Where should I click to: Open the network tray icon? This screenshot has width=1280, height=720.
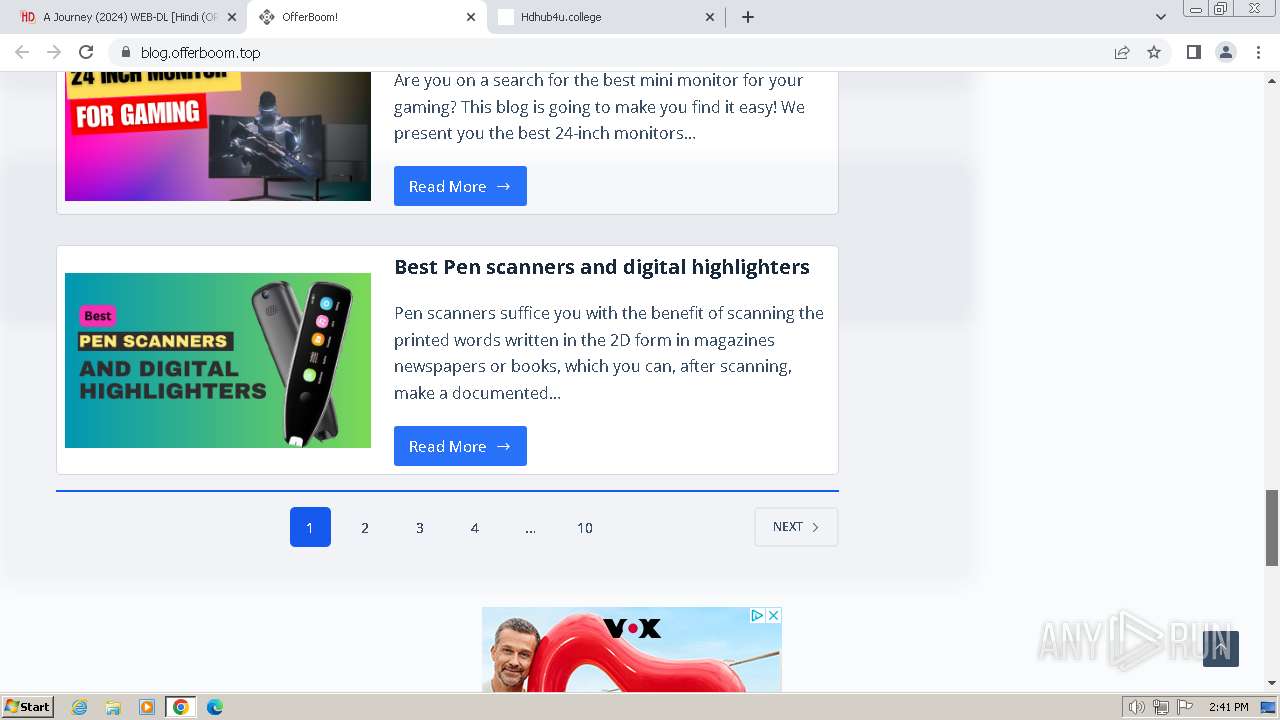pyautogui.click(x=1161, y=707)
